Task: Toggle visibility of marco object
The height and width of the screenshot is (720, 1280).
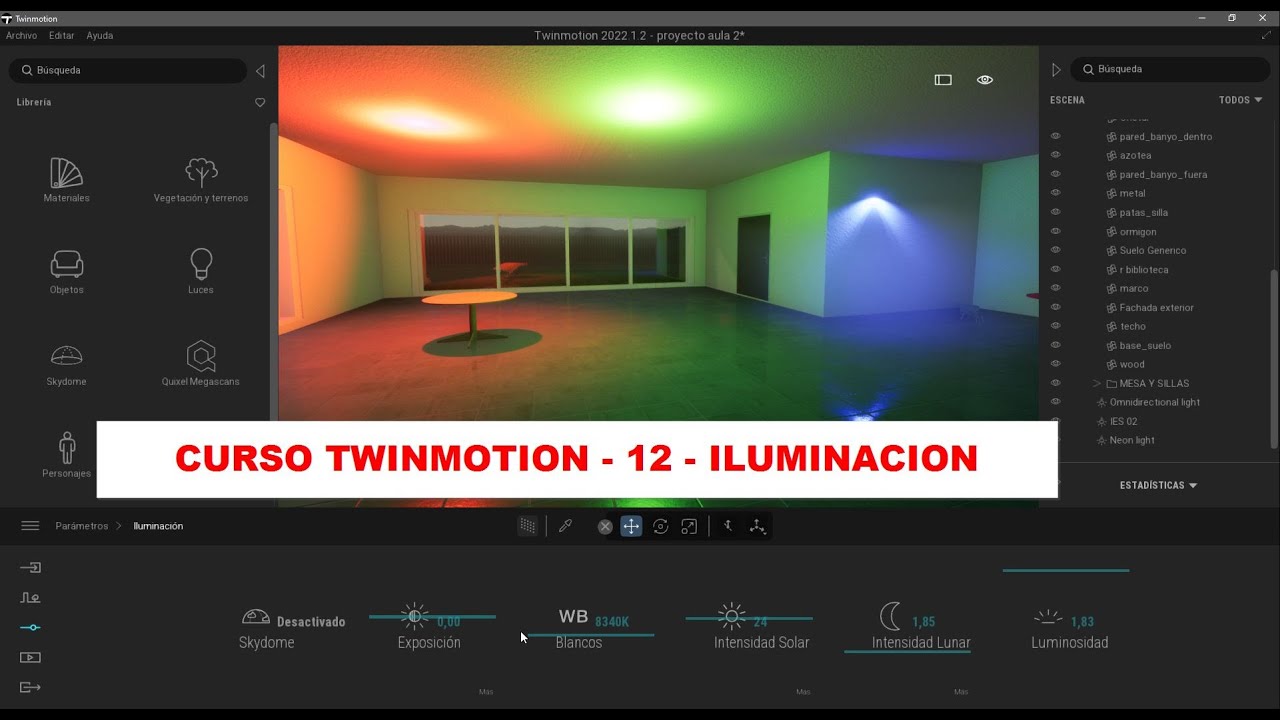Action: pos(1055,288)
